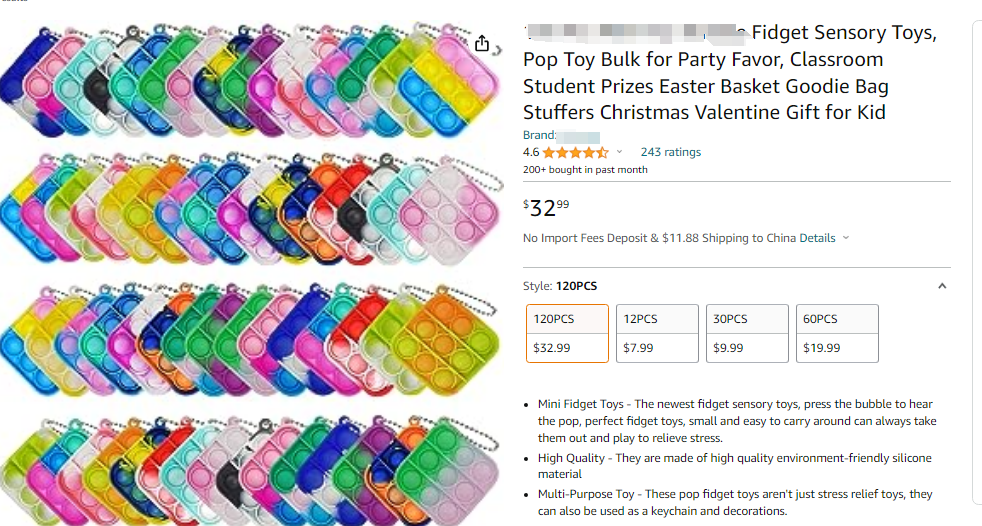This screenshot has height=526, width=982.
Task: Visit the Brand store link
Action: (578, 135)
